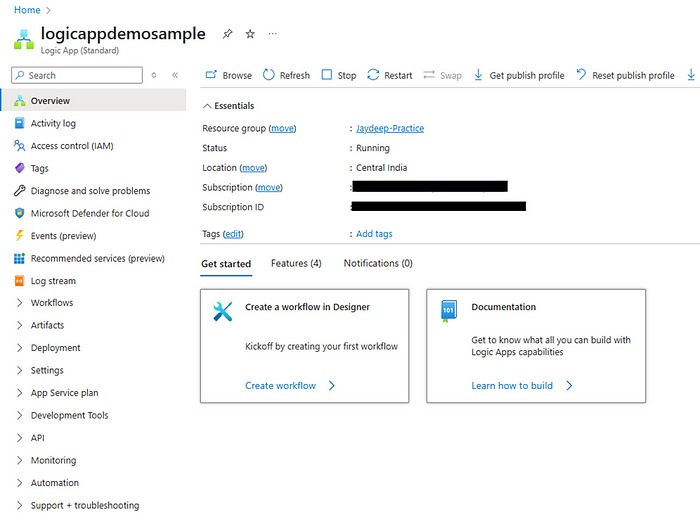
Task: Click Add tags link
Action: pos(374,234)
